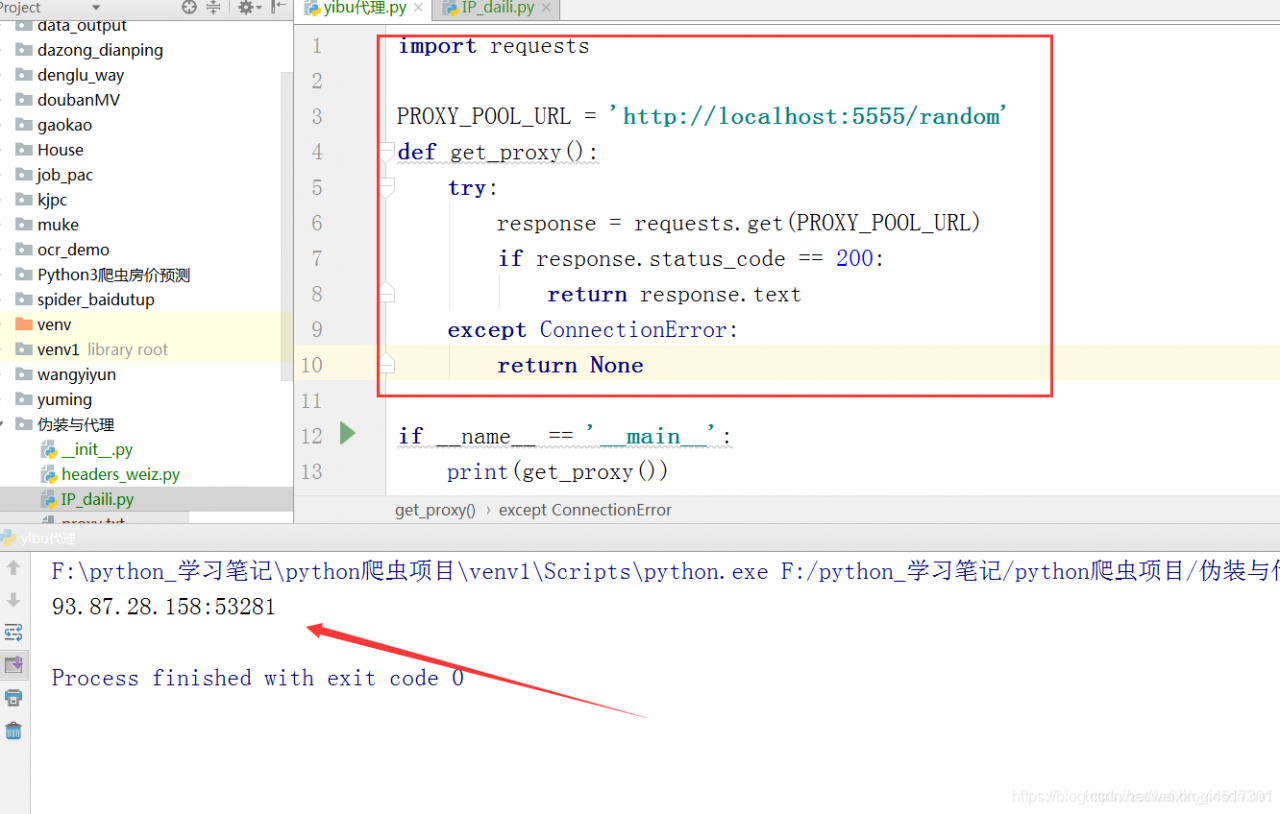Switch to the yibu代理.py tab

pos(364,9)
